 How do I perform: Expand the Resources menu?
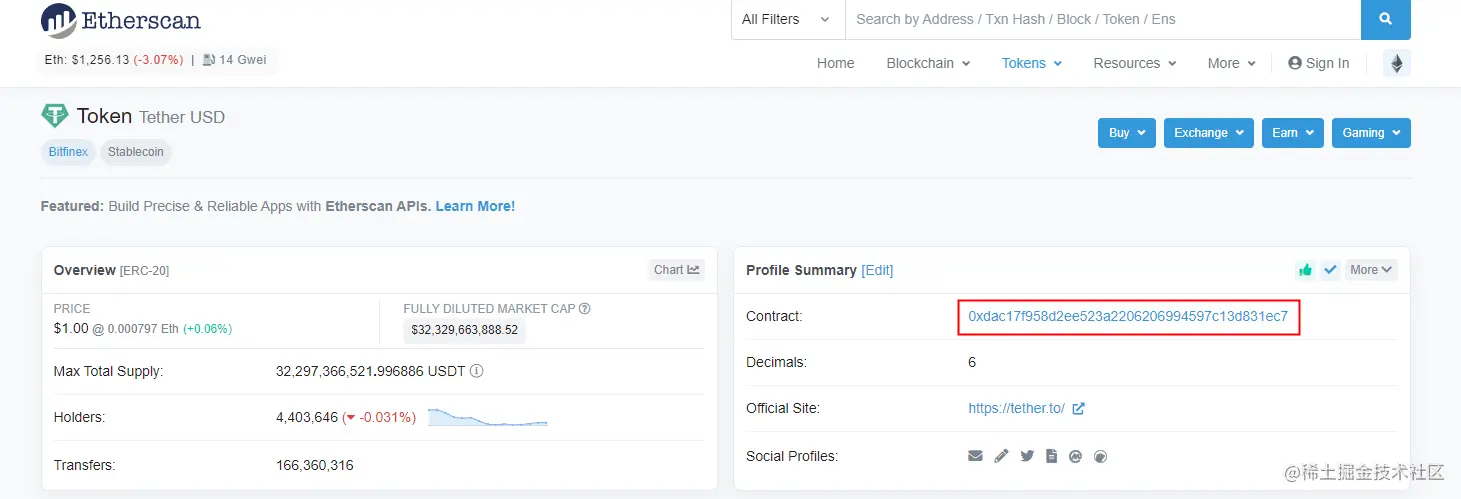pos(1135,63)
